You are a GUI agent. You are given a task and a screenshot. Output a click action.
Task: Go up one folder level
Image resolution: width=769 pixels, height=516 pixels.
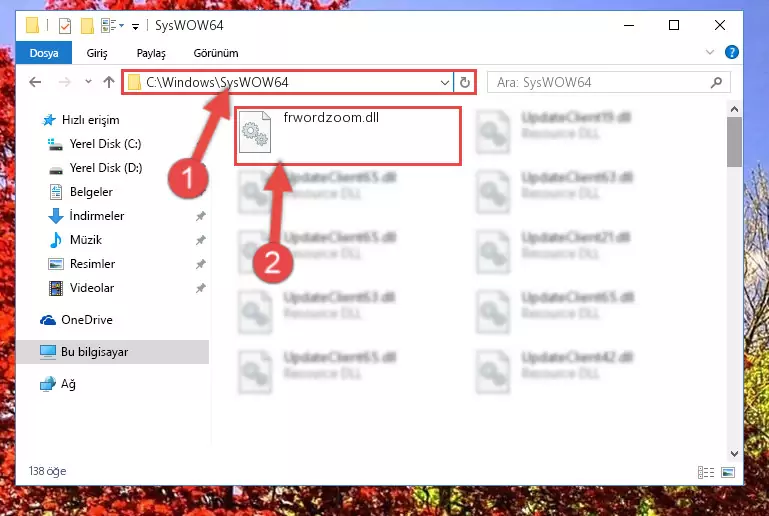point(109,82)
